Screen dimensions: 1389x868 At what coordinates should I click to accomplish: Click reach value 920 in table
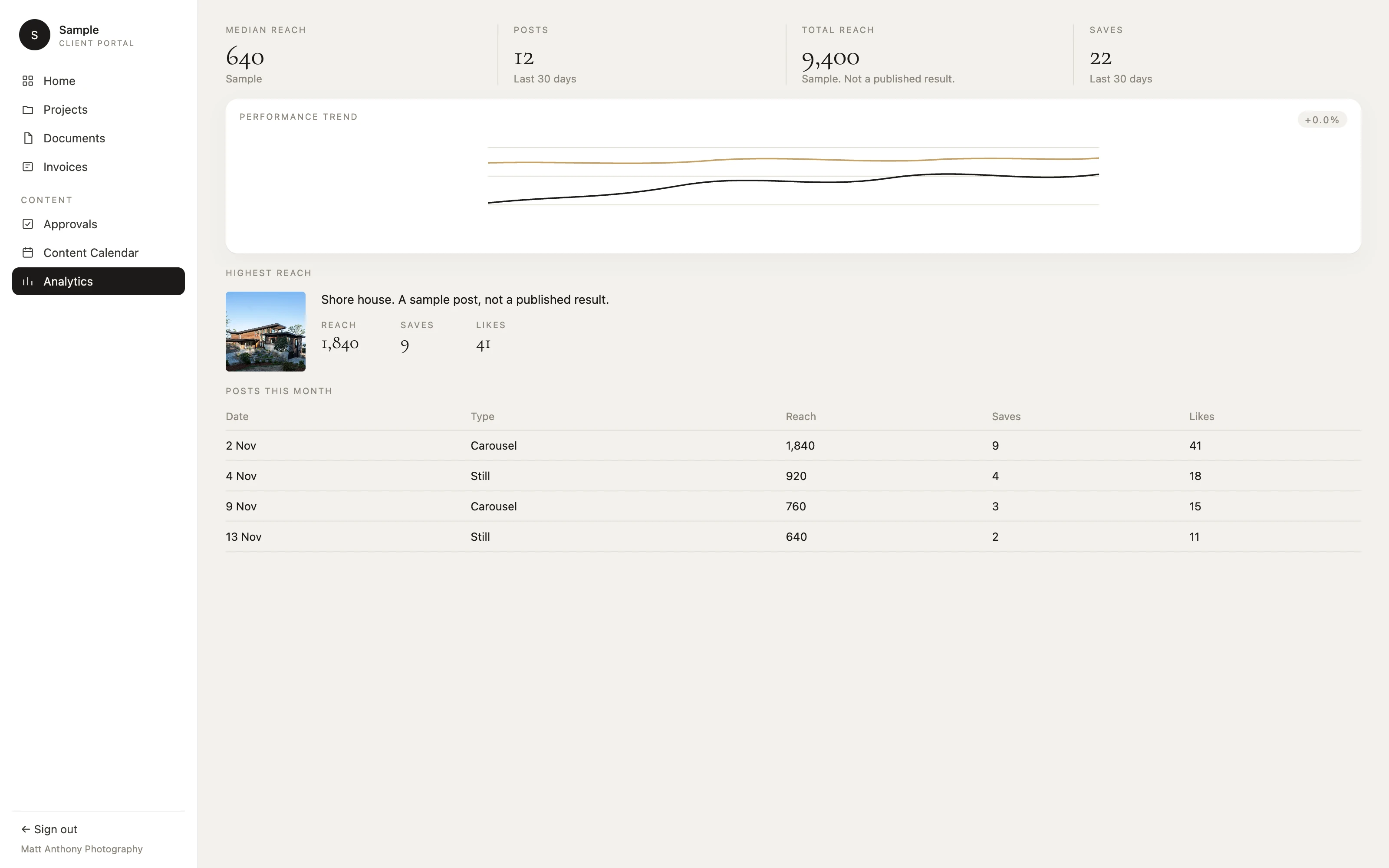click(x=796, y=477)
